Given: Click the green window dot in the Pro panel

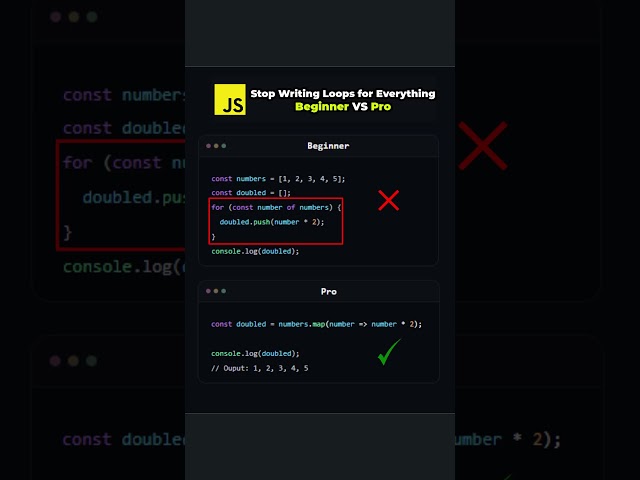Looking at the screenshot, I should click(224, 291).
